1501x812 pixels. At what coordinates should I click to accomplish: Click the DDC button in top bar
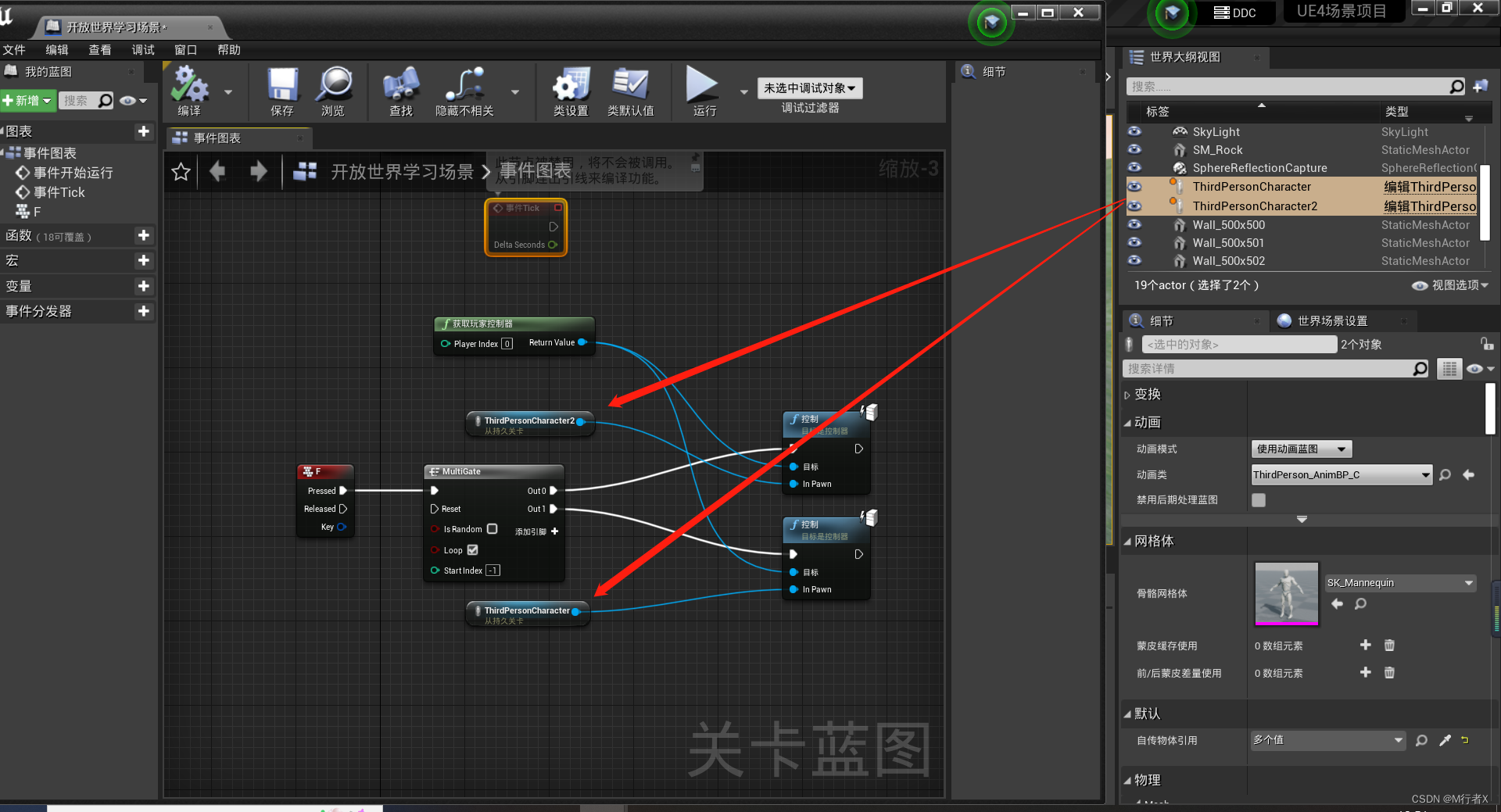1235,13
